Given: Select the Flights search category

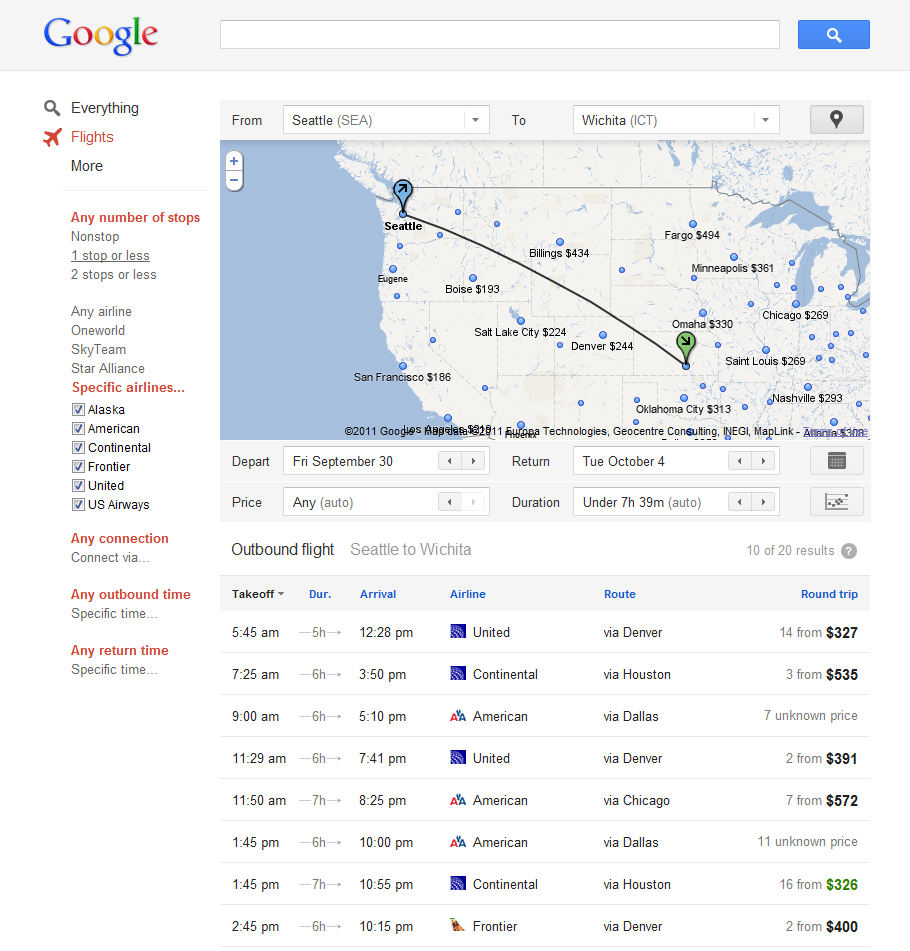Looking at the screenshot, I should (92, 137).
